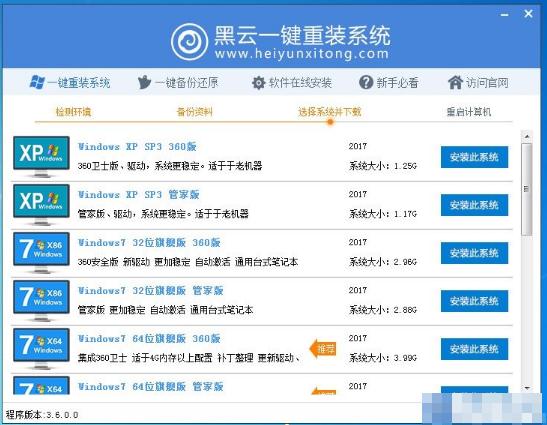
Task: Select the 选择系统并下载 step
Action: pos(330,112)
